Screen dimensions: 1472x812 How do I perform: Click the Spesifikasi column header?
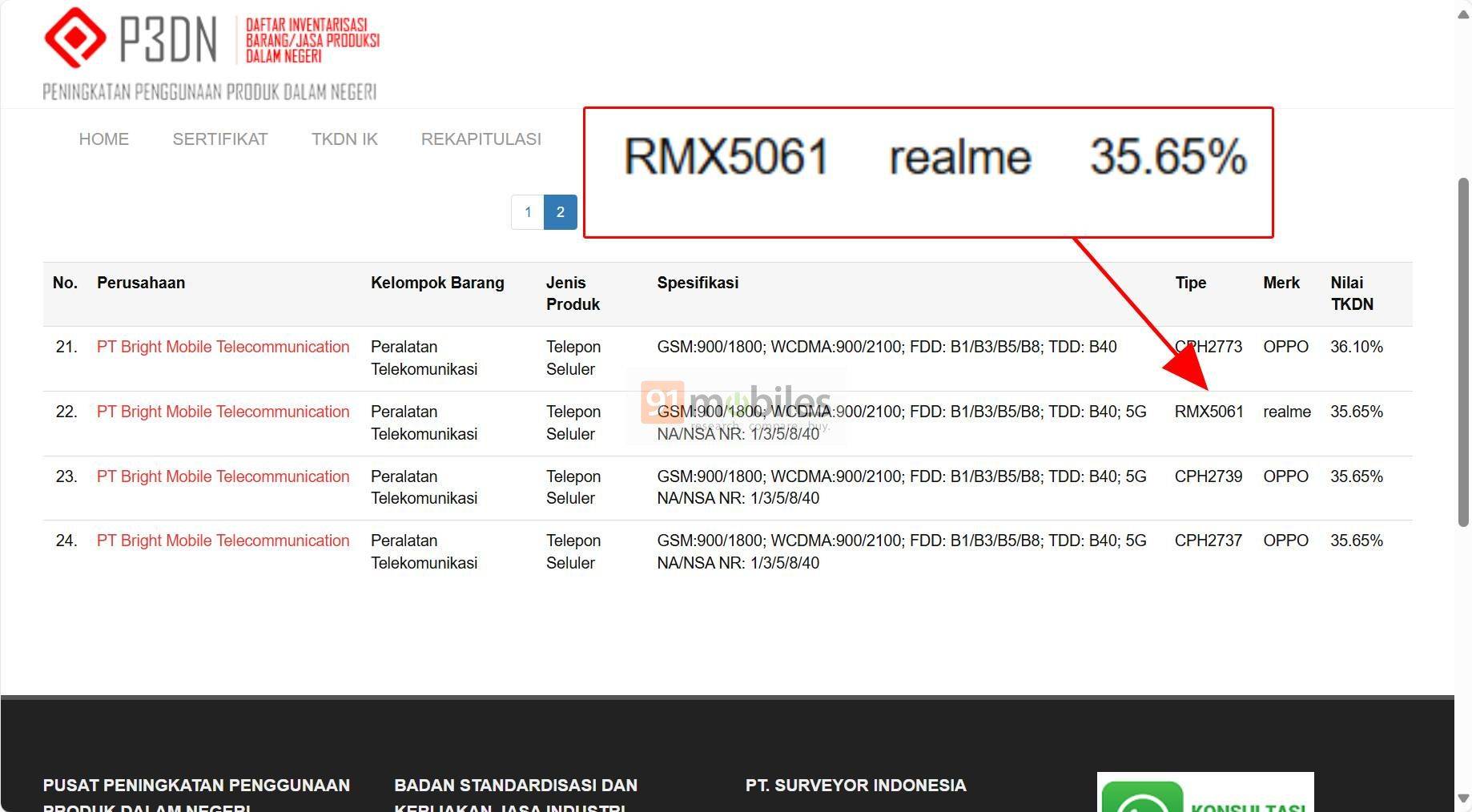point(698,283)
